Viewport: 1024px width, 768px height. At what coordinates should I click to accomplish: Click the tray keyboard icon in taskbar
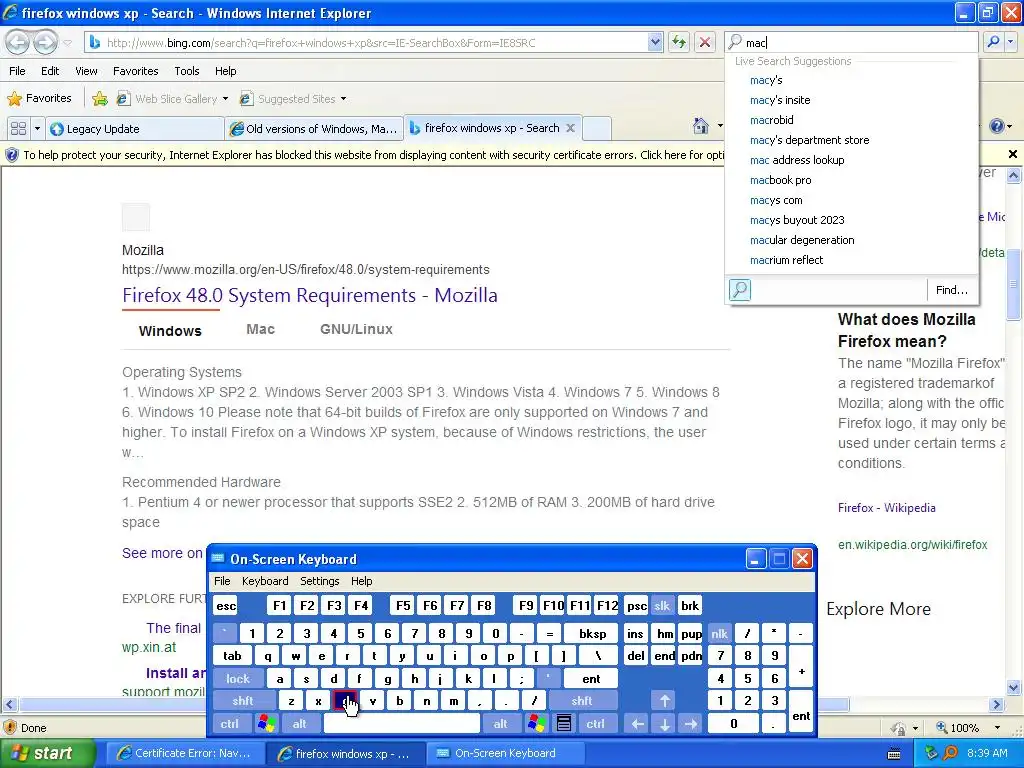[x=895, y=754]
